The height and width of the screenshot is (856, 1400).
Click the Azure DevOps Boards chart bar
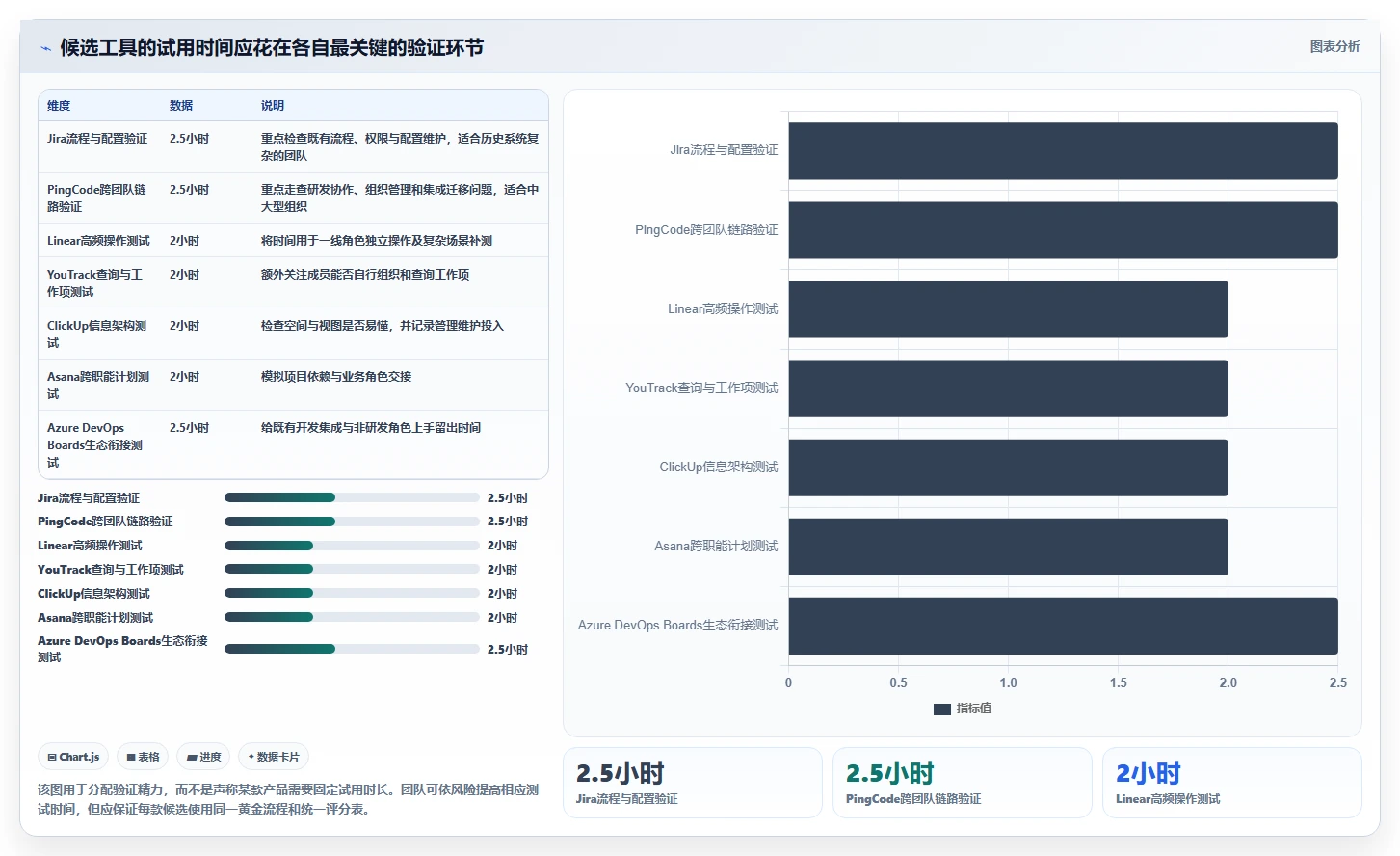(x=1063, y=626)
